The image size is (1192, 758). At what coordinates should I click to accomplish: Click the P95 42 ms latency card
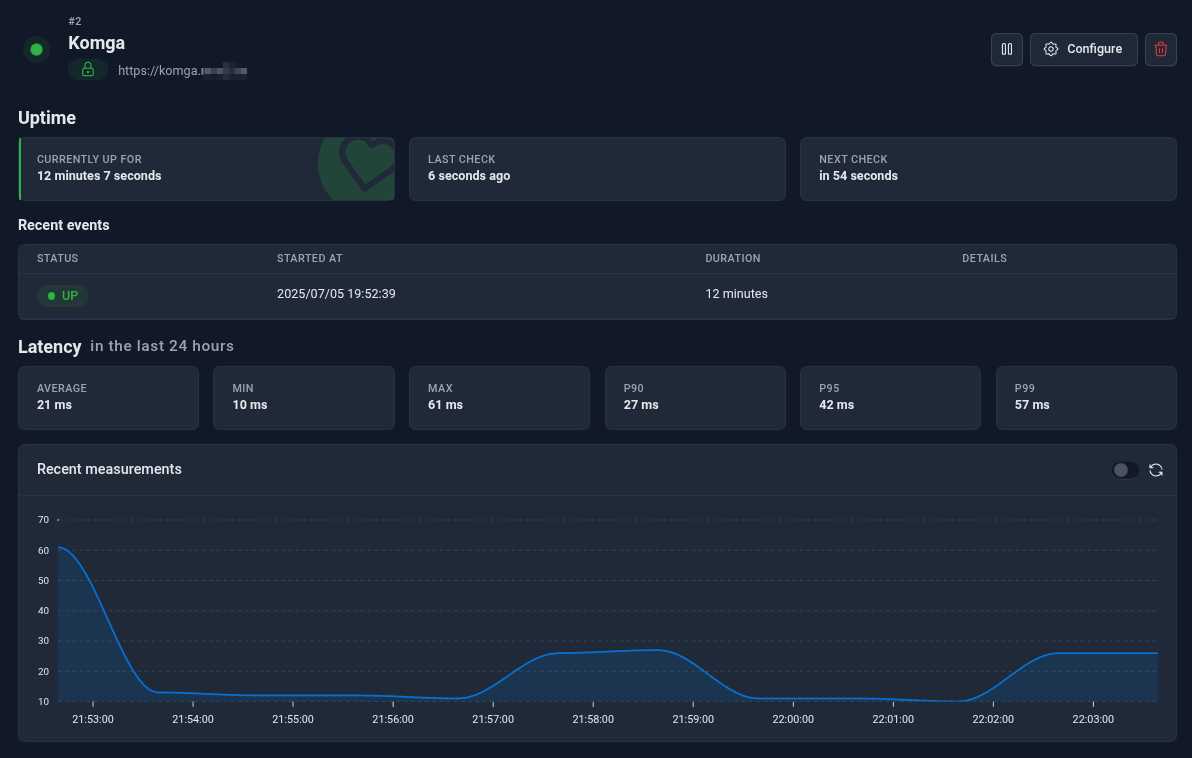click(890, 398)
